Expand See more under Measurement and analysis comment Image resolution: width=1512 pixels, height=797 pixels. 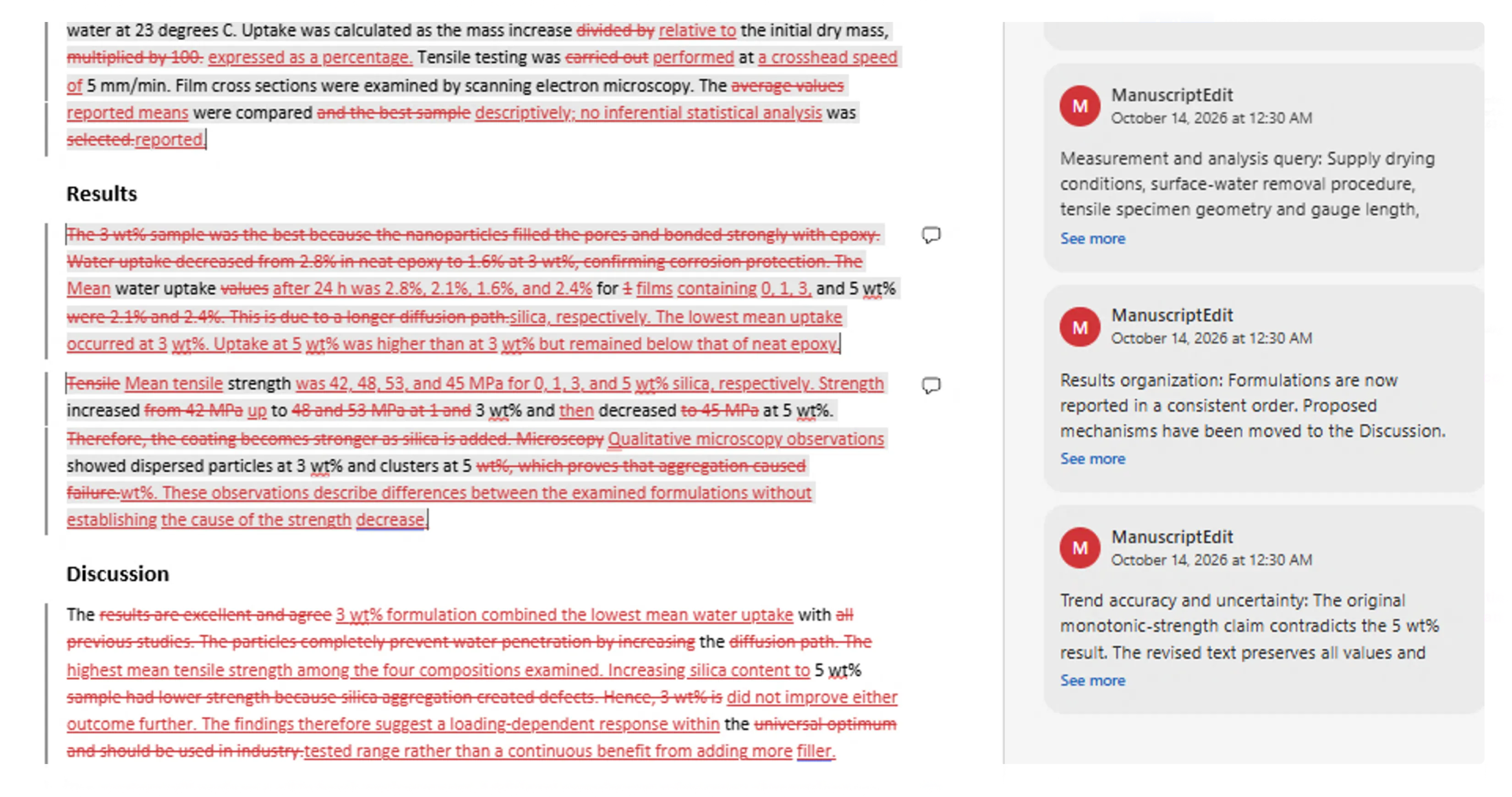click(1092, 238)
